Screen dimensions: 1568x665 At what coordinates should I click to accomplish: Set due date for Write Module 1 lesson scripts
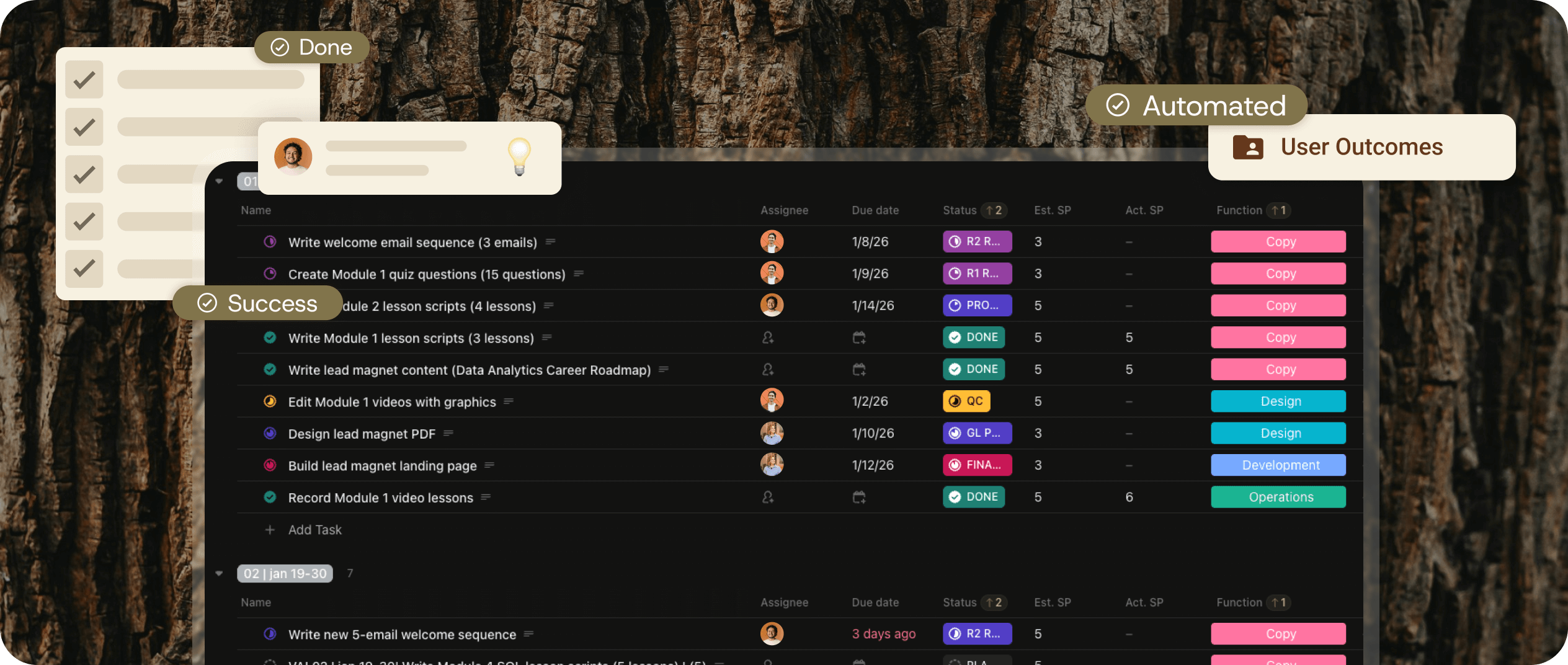859,337
